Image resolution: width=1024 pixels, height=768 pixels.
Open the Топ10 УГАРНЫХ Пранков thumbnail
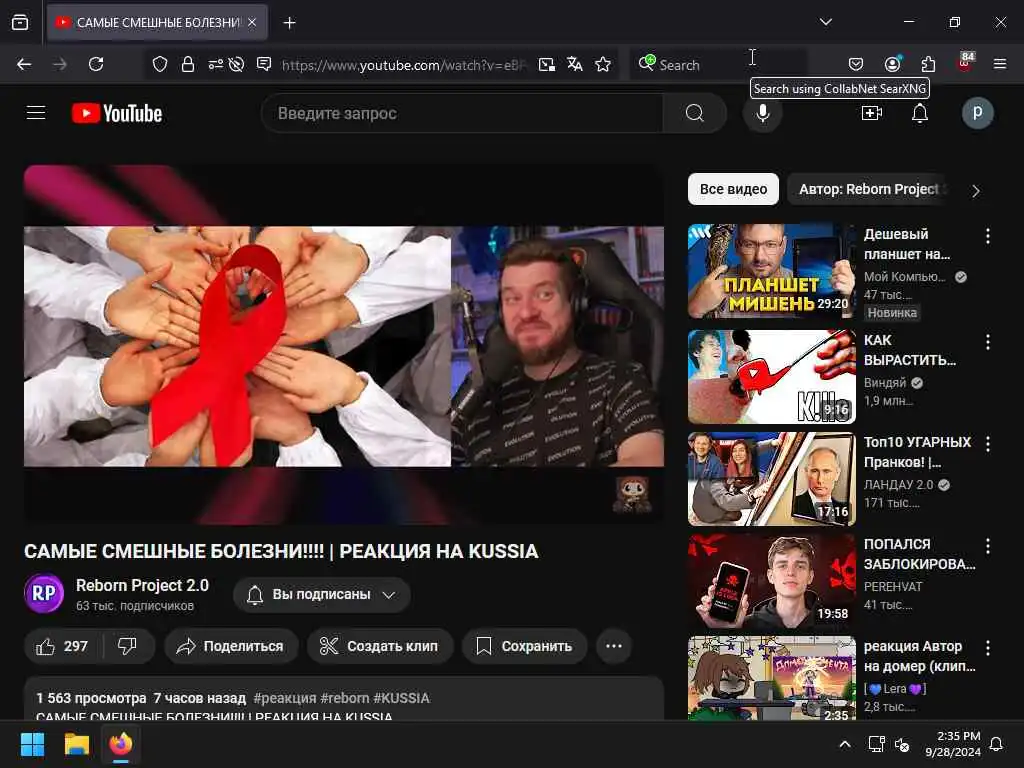(771, 479)
